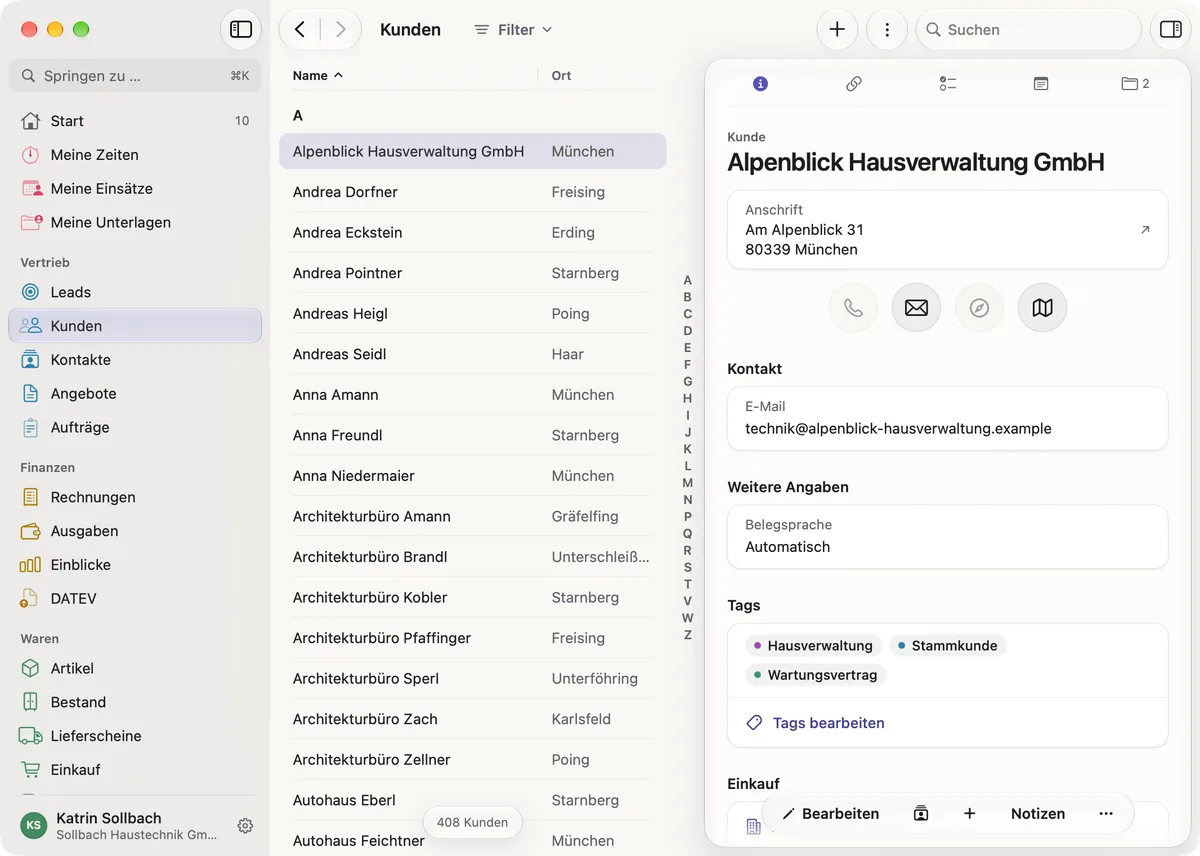
Task: Select the Alpenblick Hausverwaltung GmbH row
Action: 472,152
